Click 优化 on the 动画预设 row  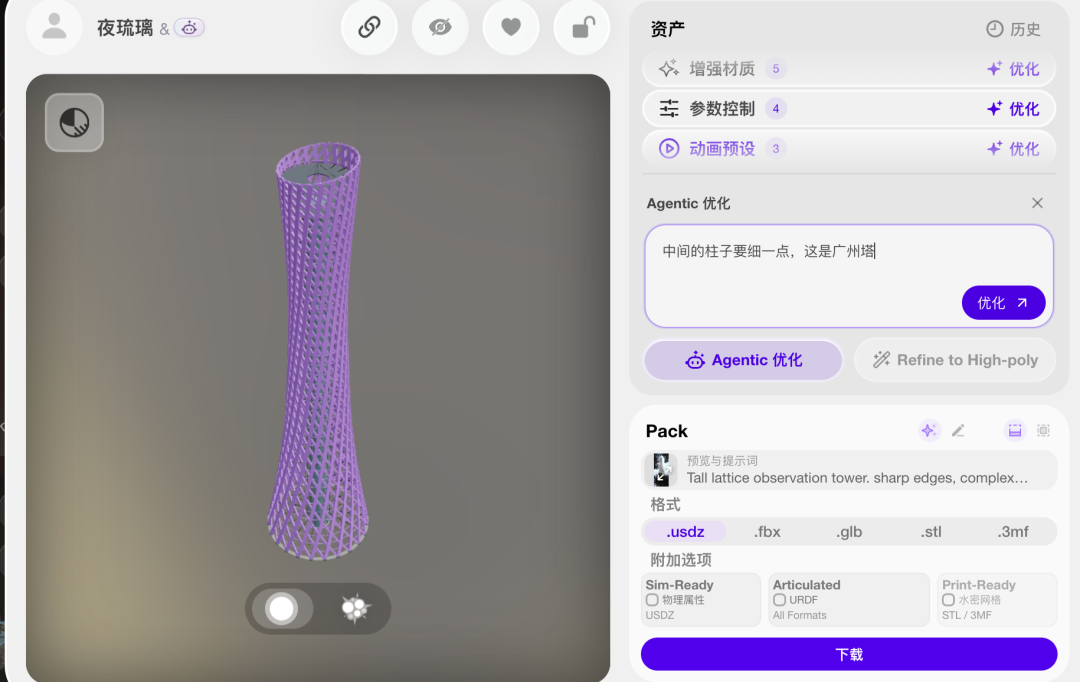[1013, 149]
